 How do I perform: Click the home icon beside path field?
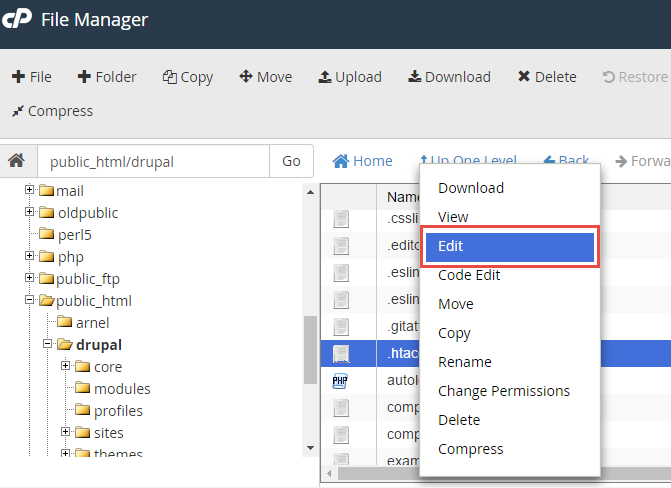(x=16, y=161)
